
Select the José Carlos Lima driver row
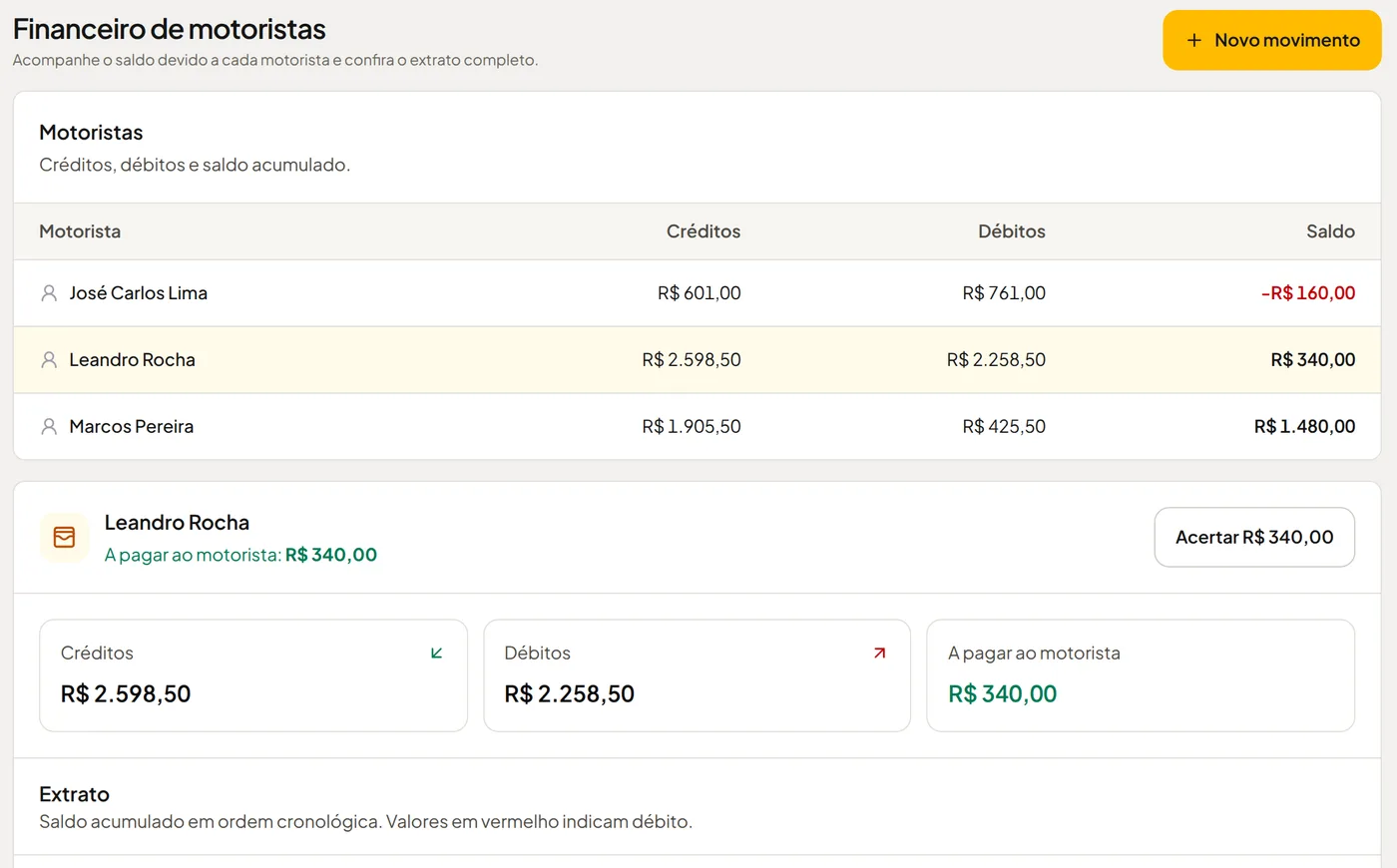point(698,293)
